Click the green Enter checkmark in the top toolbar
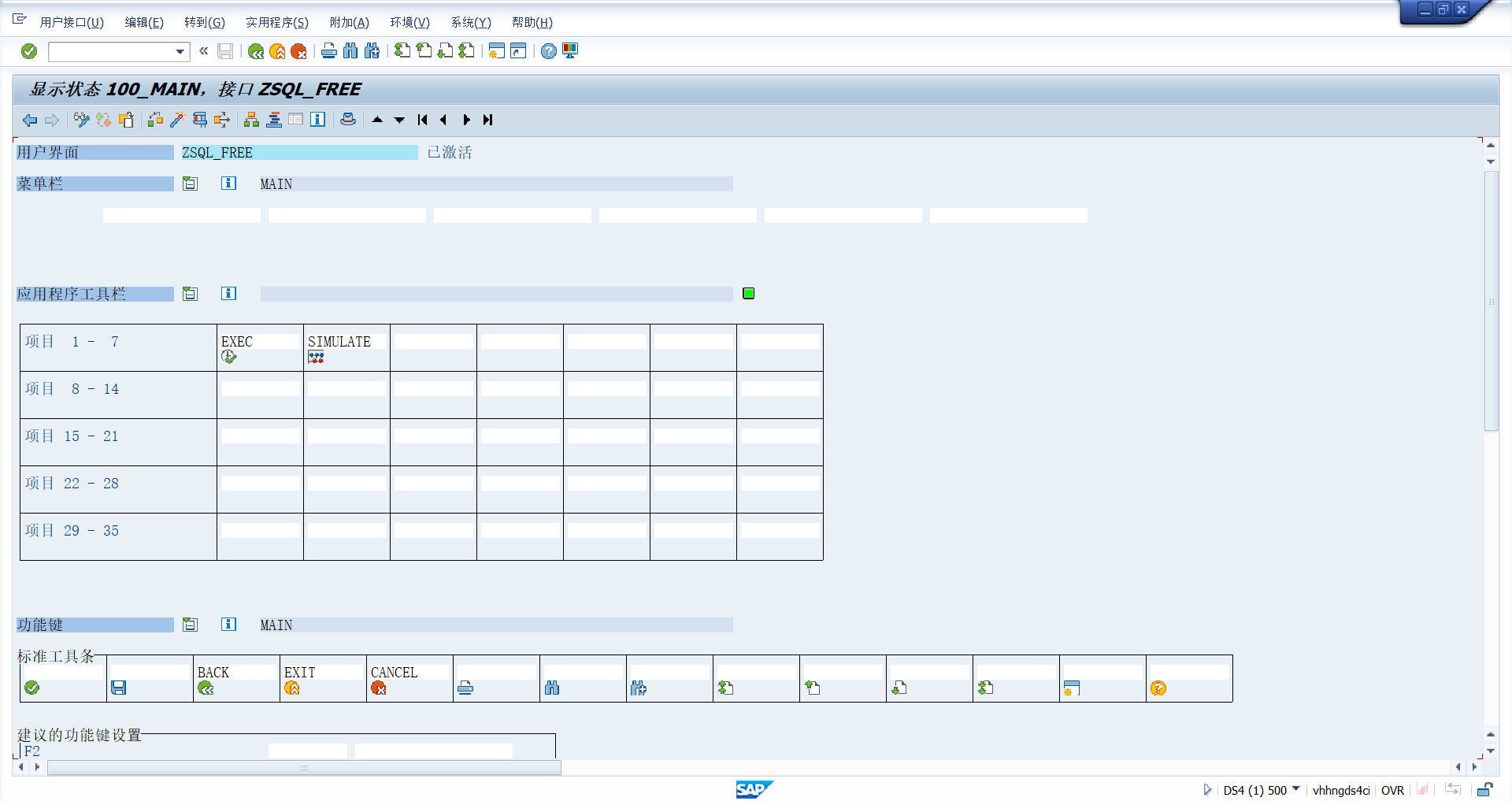 click(29, 51)
